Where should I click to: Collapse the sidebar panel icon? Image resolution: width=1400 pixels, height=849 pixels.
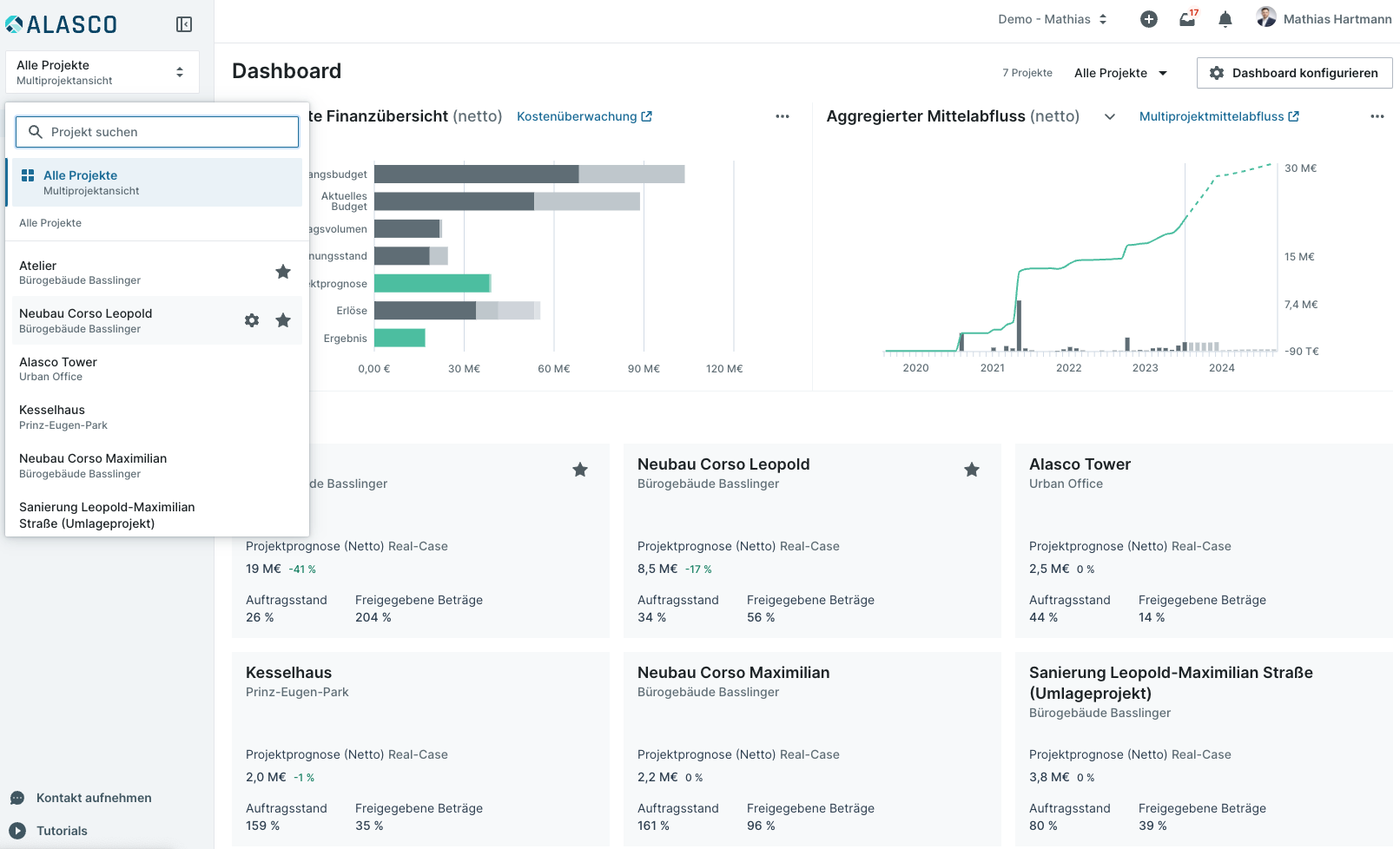pos(184,24)
